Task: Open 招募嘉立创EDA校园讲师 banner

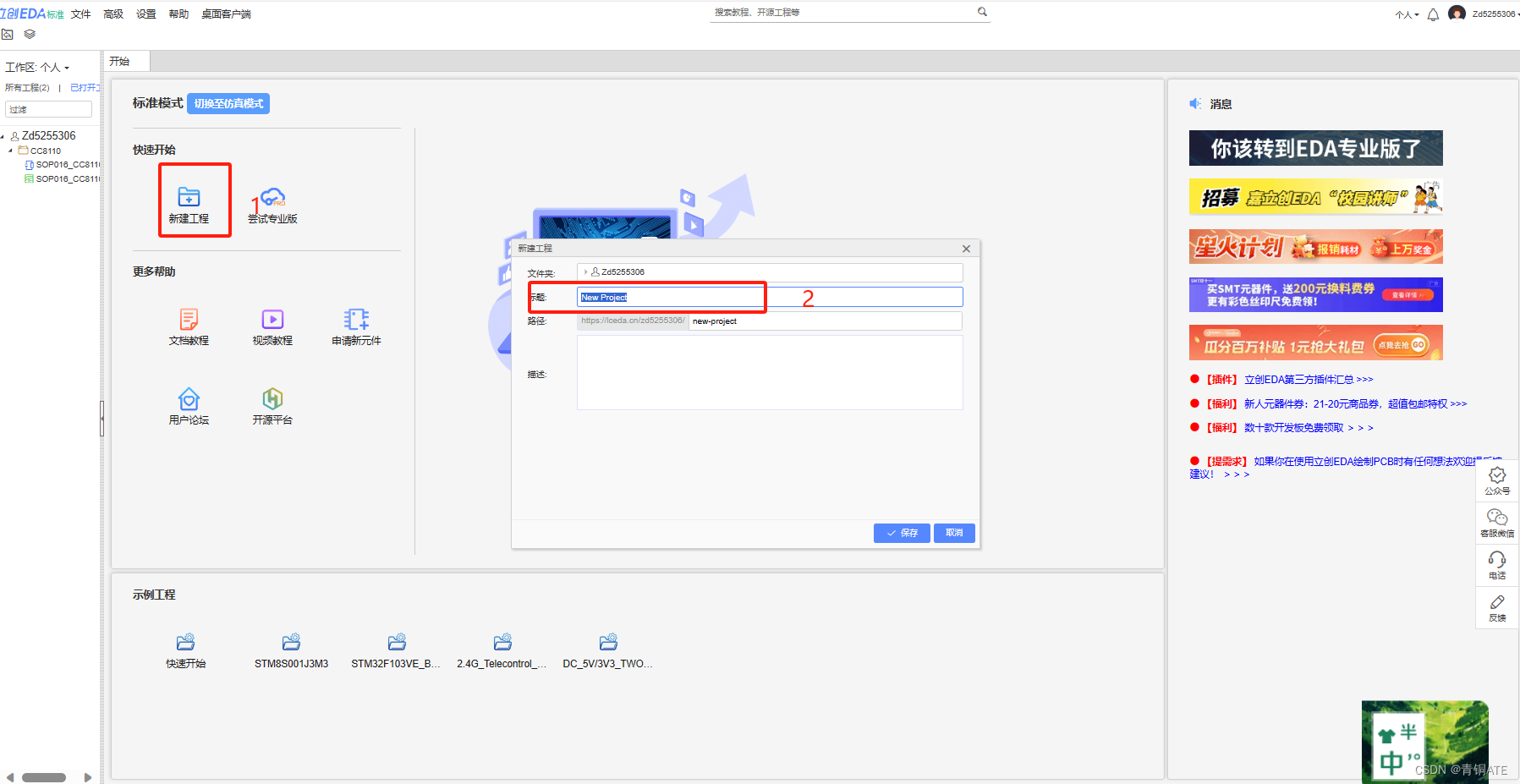Action: (x=1315, y=197)
